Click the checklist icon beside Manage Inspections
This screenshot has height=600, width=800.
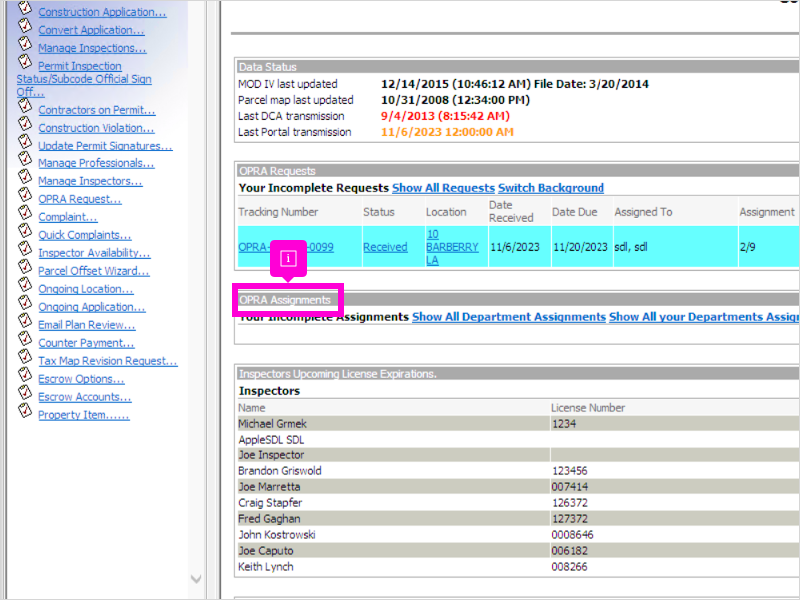tap(25, 43)
